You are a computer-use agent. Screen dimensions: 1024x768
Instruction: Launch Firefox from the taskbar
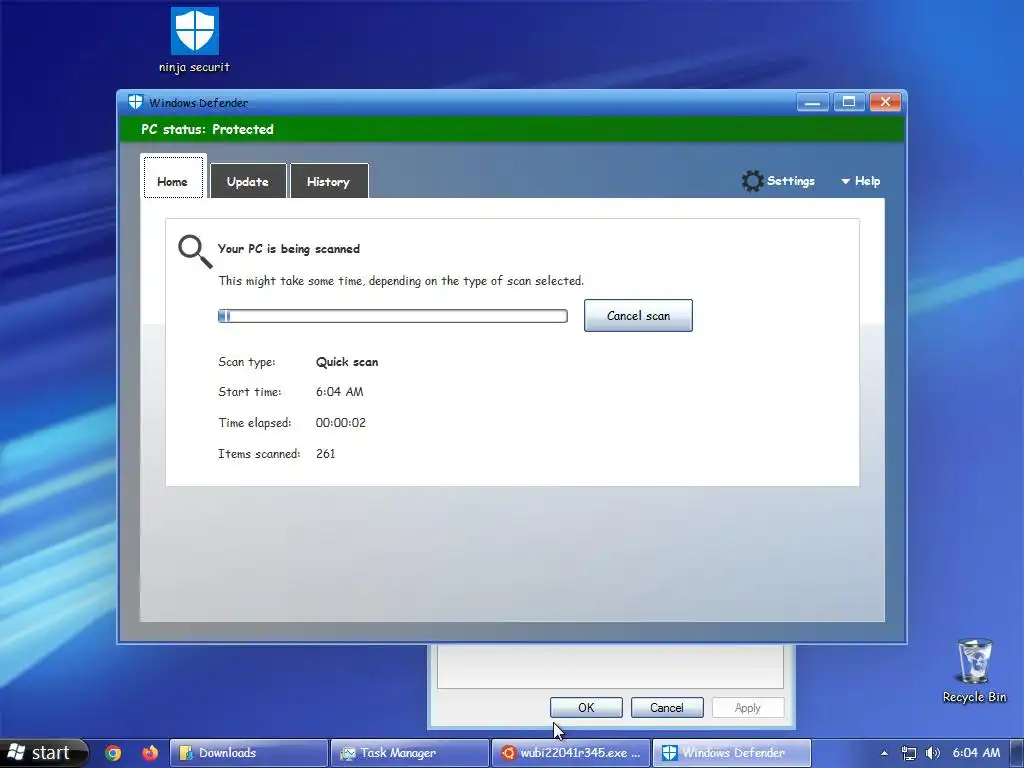[x=150, y=753]
